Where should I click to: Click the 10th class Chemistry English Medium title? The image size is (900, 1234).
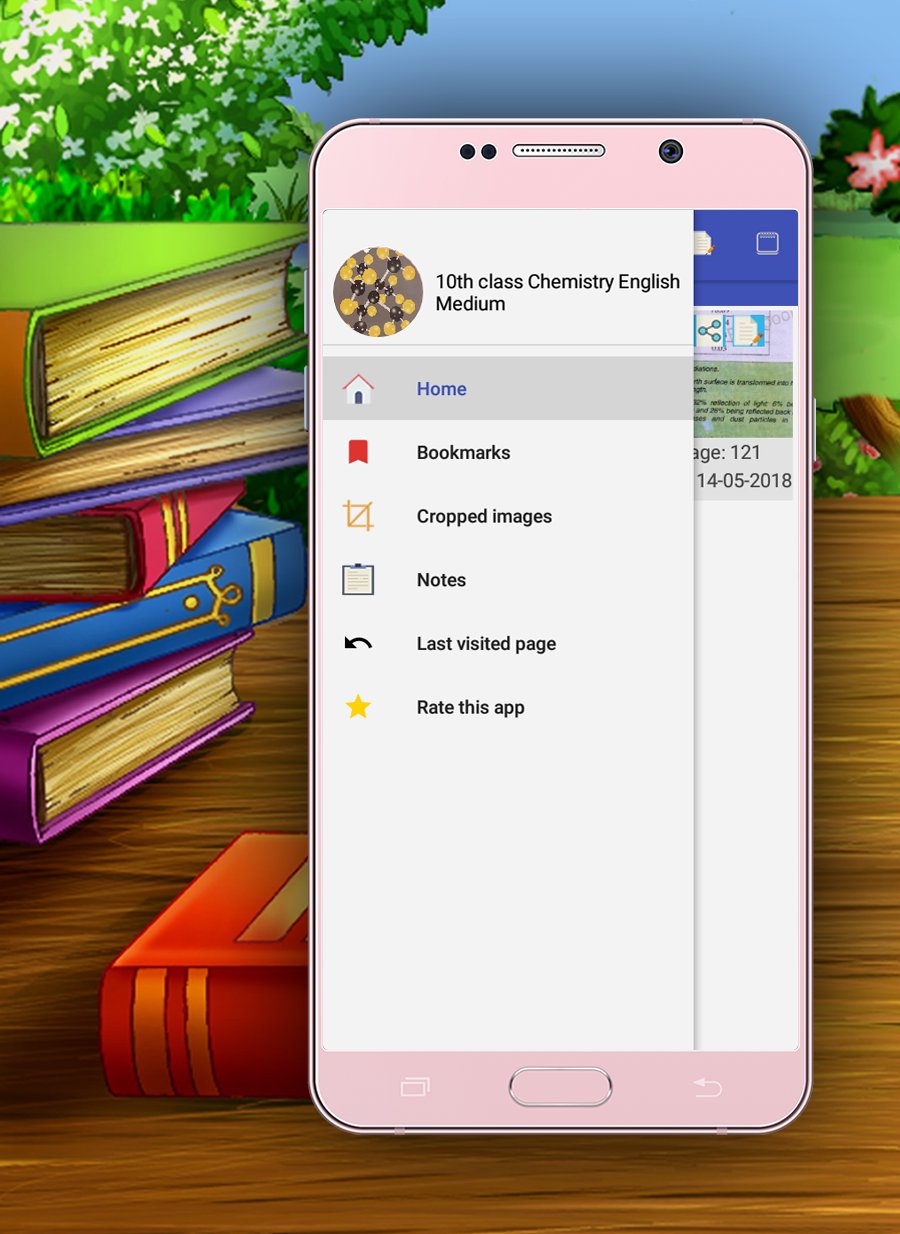tap(558, 292)
